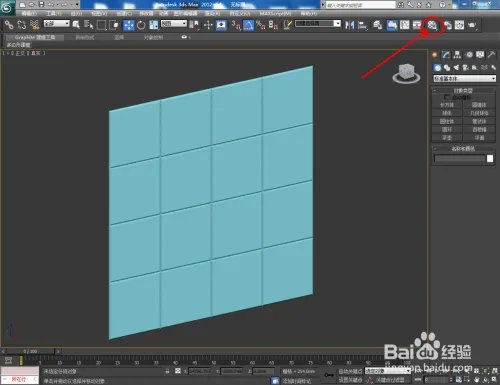Switch to Display panel tab
The image size is (500, 385).
pos(480,55)
